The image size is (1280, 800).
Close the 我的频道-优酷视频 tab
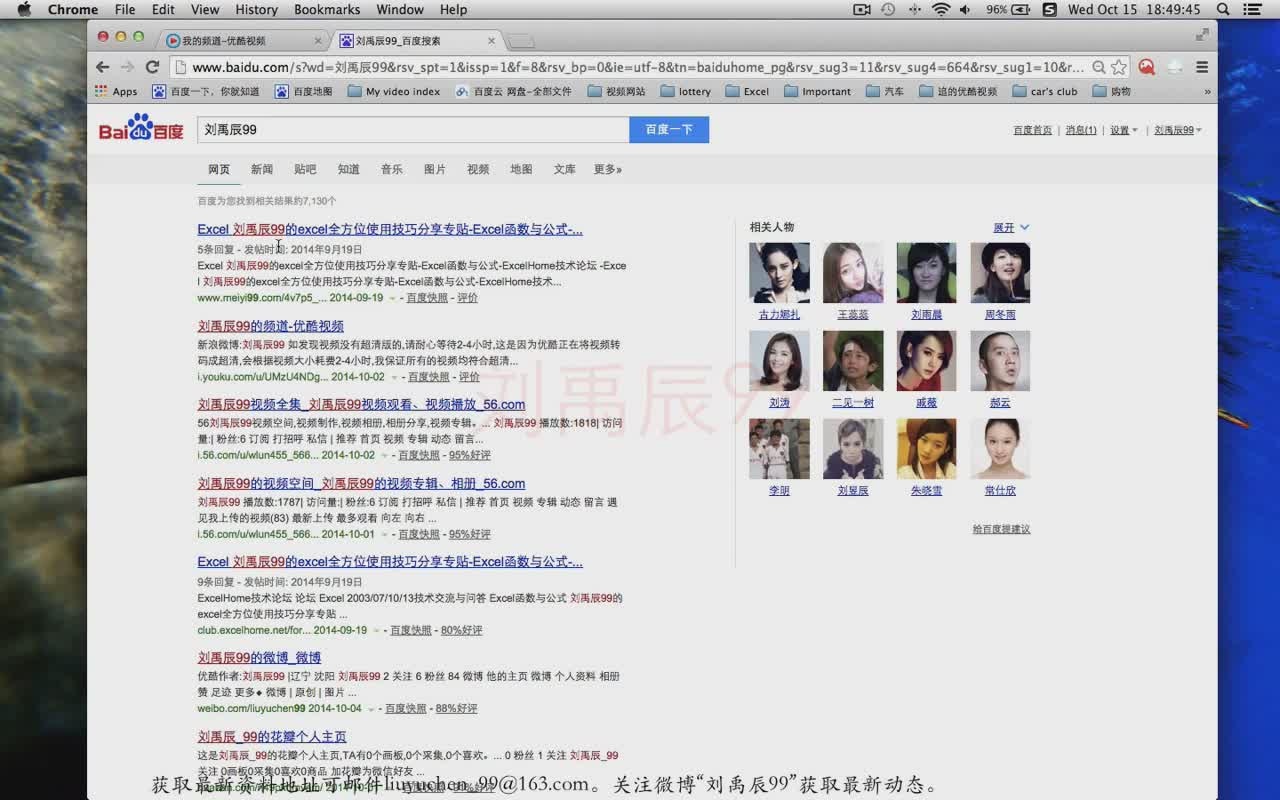319,41
